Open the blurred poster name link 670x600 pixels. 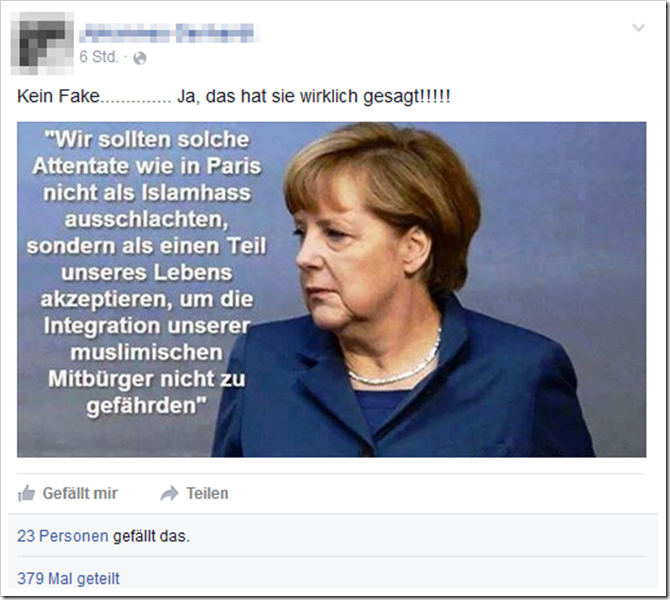click(169, 33)
